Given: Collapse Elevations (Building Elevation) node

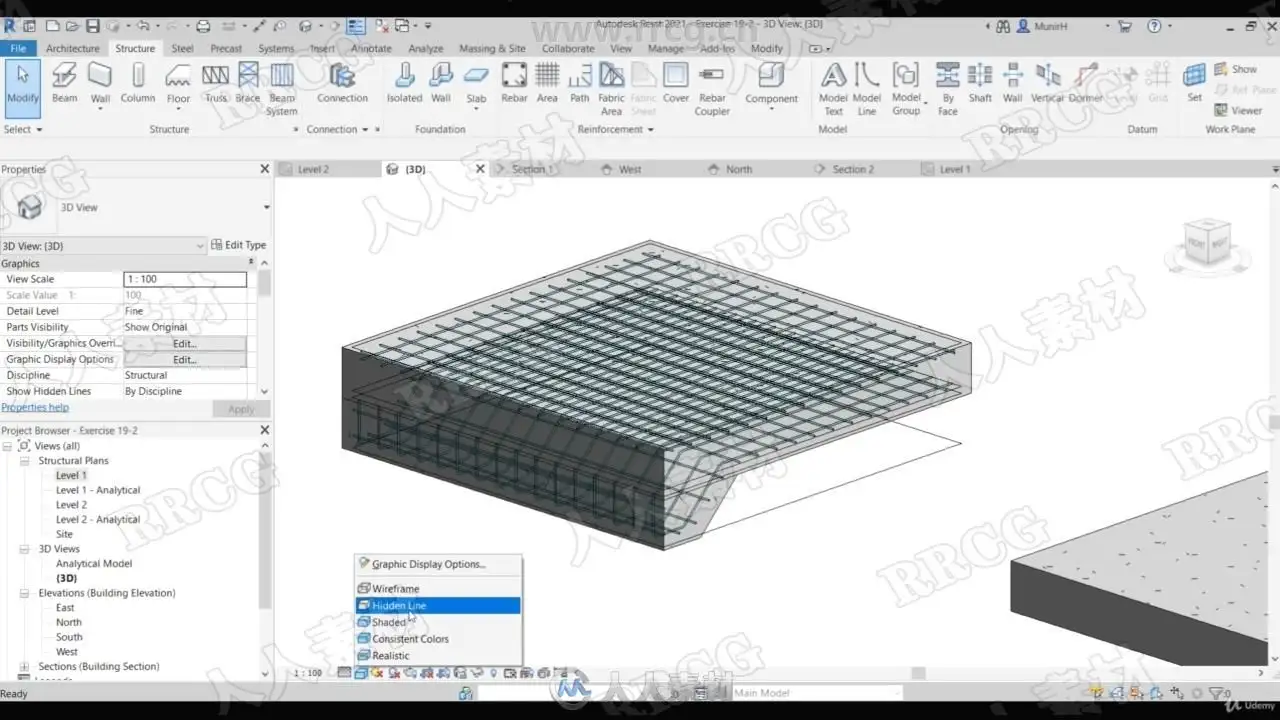Looking at the screenshot, I should click(24, 593).
